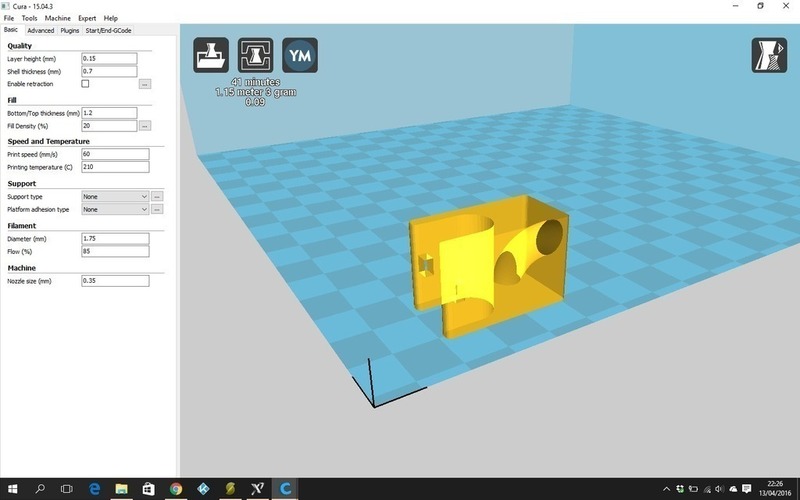Click the '41 minutes' print time text

(x=255, y=82)
